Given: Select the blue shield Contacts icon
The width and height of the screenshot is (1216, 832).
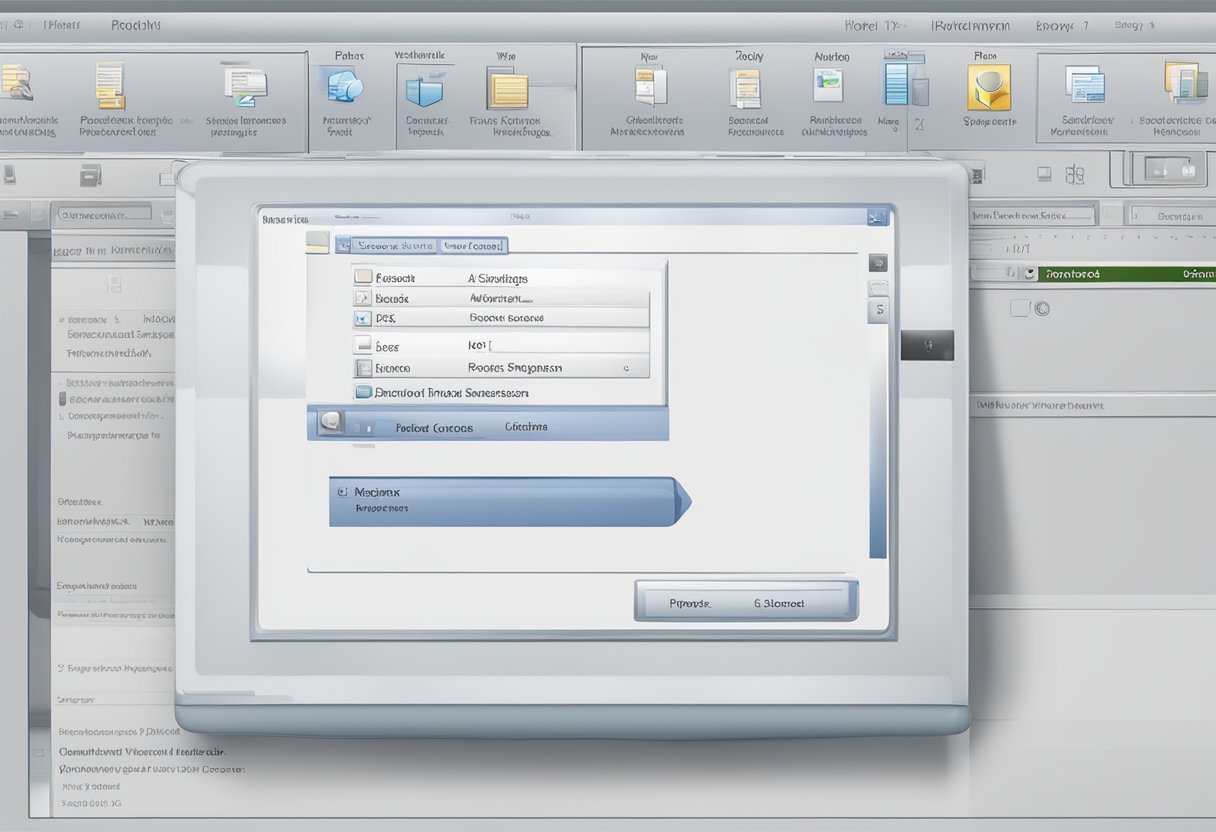Looking at the screenshot, I should (345, 90).
